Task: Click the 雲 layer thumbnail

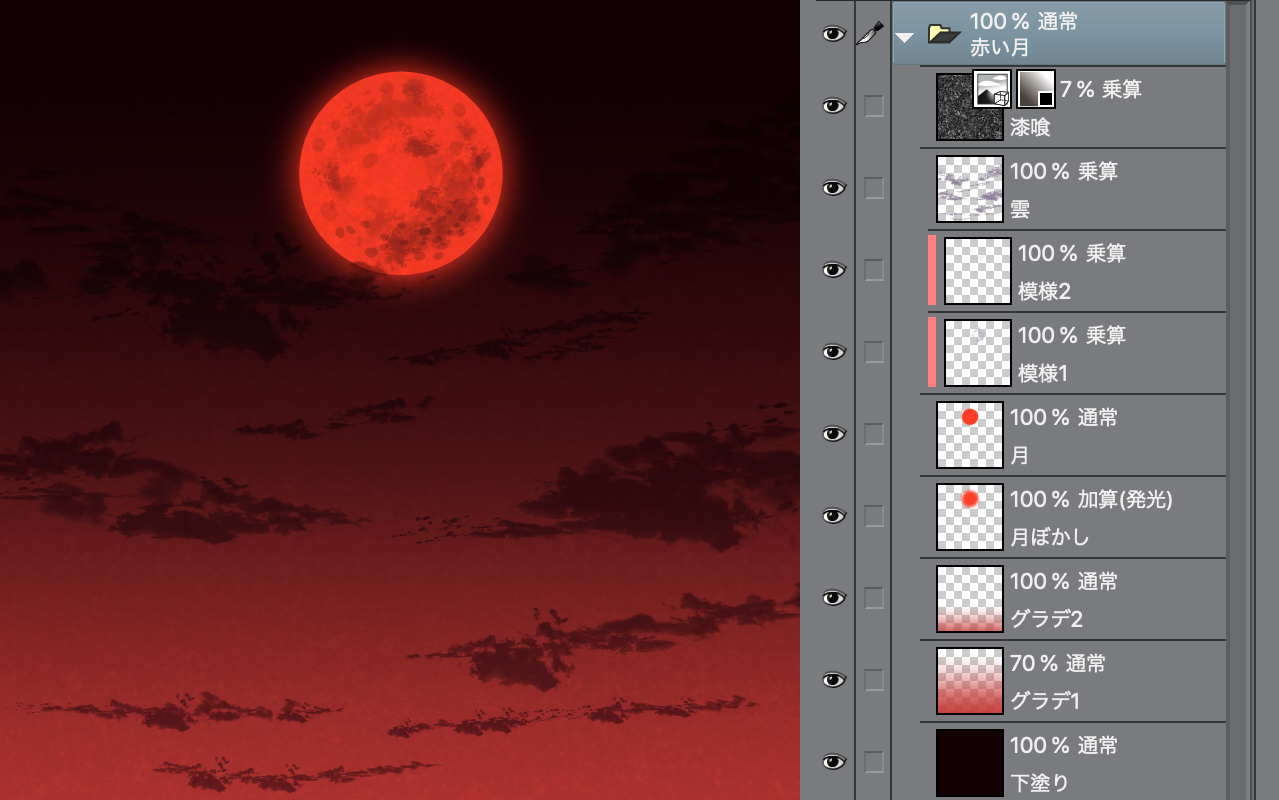Action: click(x=970, y=189)
